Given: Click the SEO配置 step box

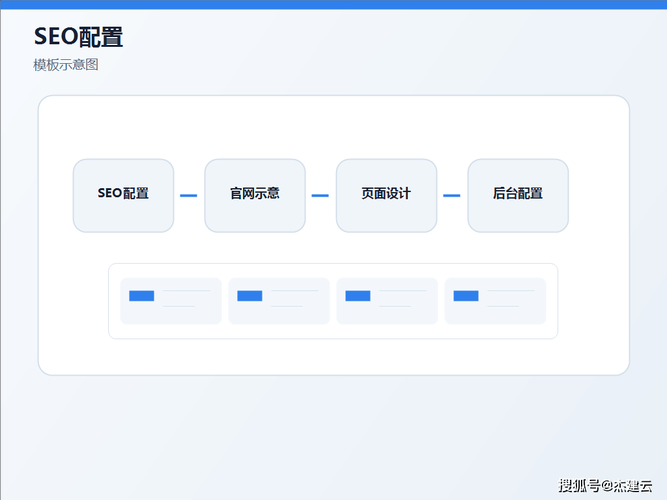Looking at the screenshot, I should pos(123,196).
